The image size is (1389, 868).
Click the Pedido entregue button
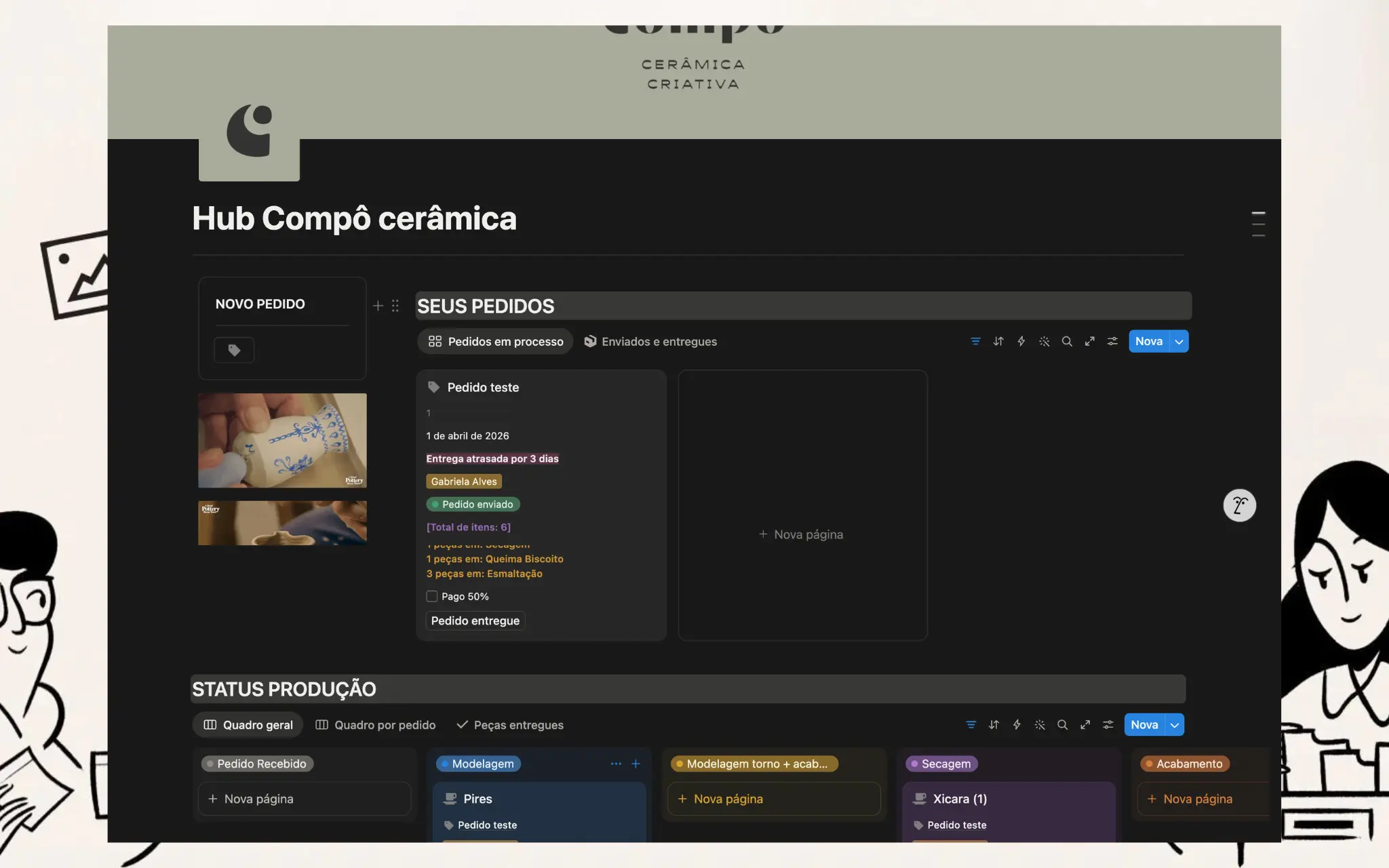pyautogui.click(x=475, y=620)
